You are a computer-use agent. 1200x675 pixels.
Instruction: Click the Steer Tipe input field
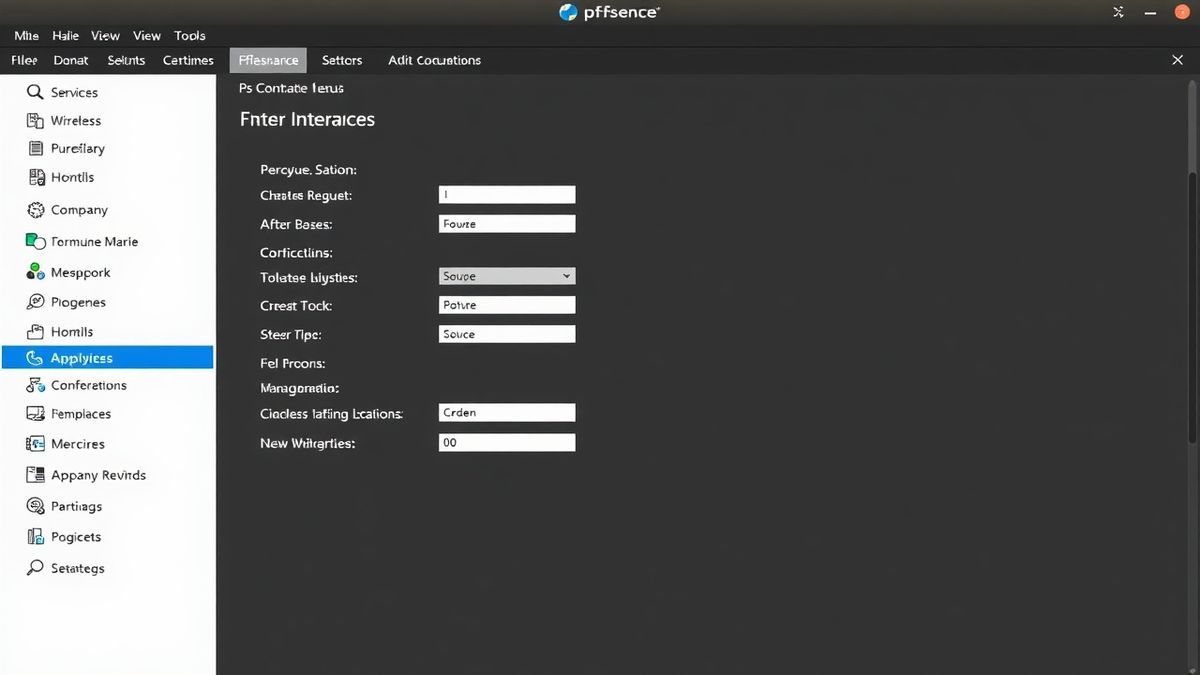pyautogui.click(x=507, y=334)
